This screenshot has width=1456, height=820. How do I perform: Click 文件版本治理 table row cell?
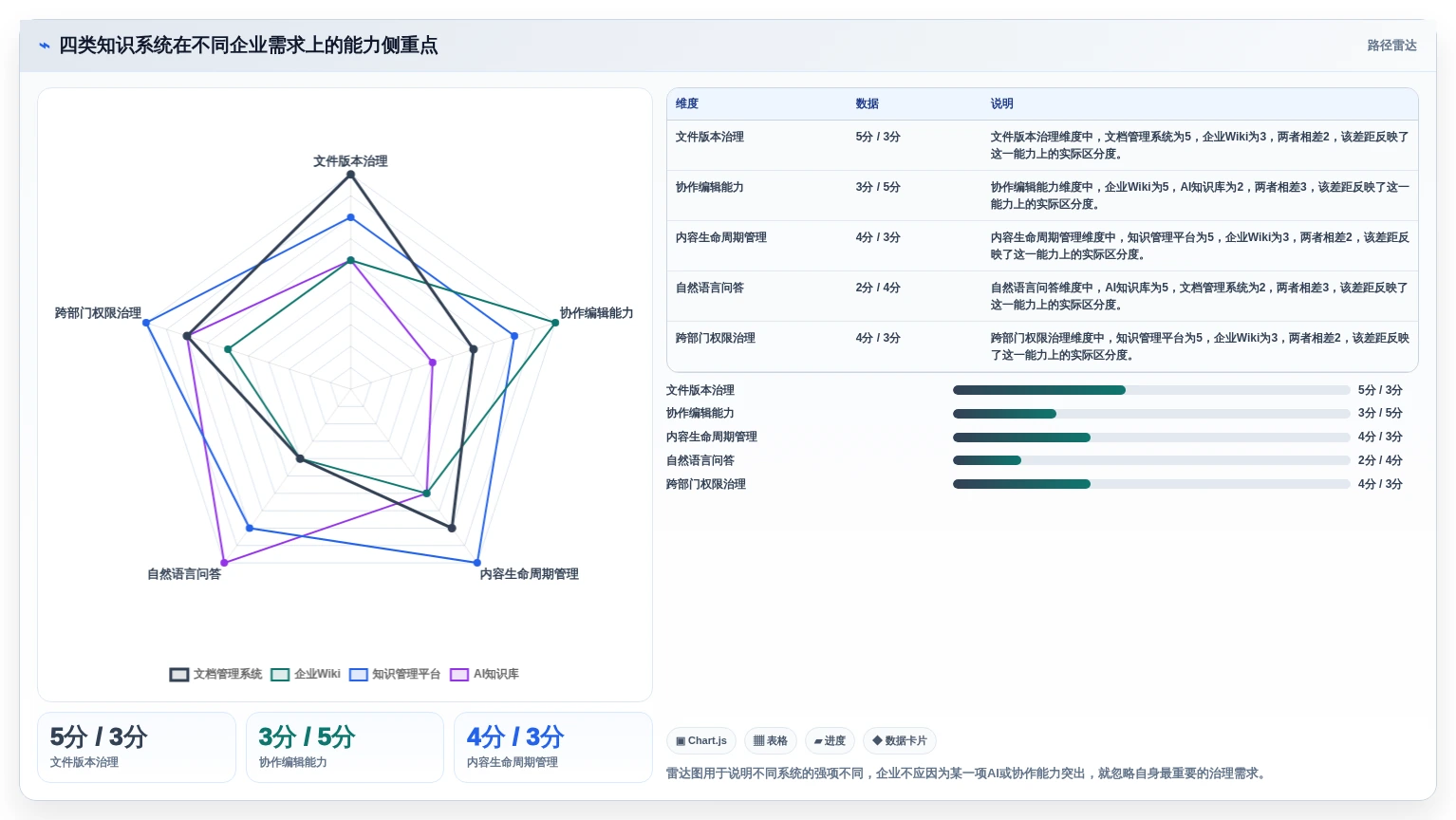[710, 137]
